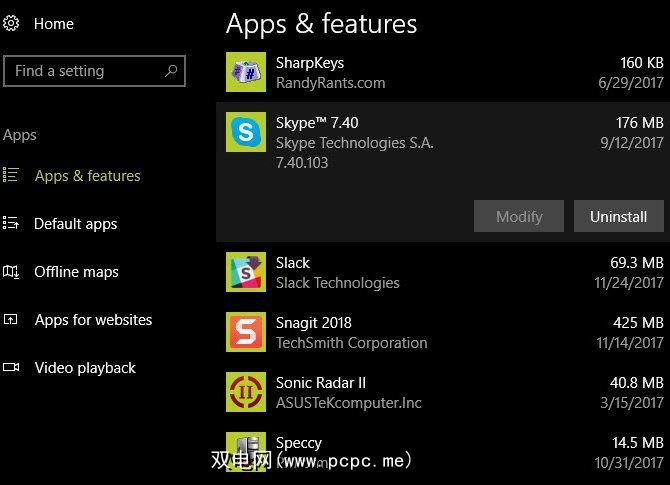Viewport: 670px width, 485px height.
Task: Open Video playback section
Action: coord(85,368)
